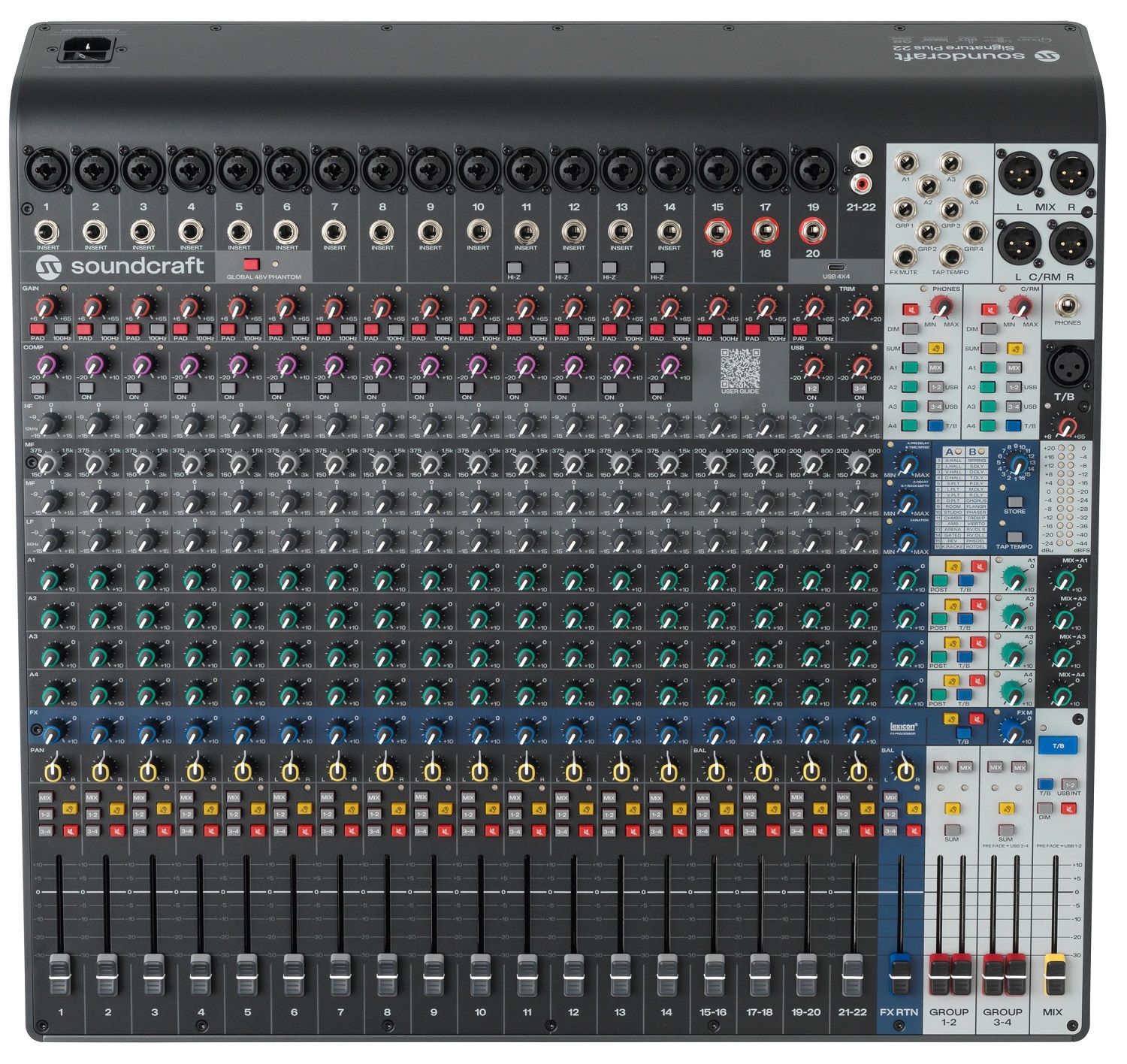Screen dimensions: 1127x1064
Task: Click the channel 9 fader
Action: point(434,975)
